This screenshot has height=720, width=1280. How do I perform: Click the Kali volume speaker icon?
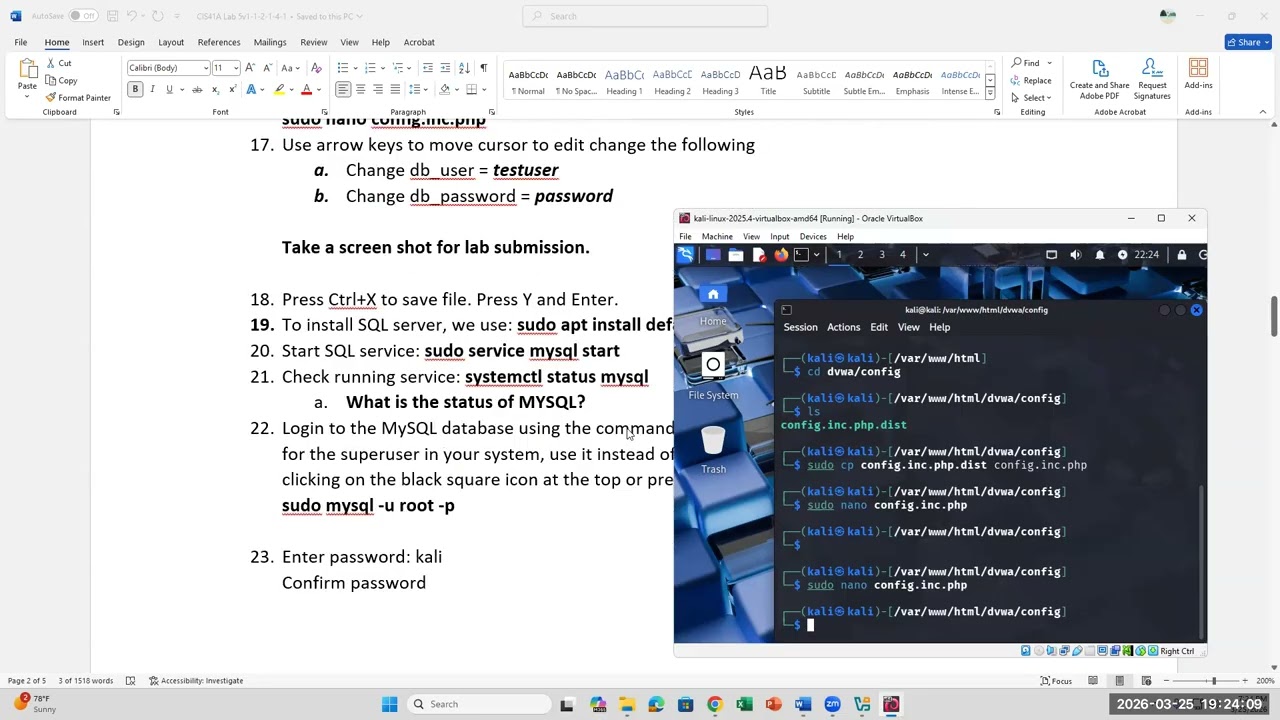[1075, 255]
